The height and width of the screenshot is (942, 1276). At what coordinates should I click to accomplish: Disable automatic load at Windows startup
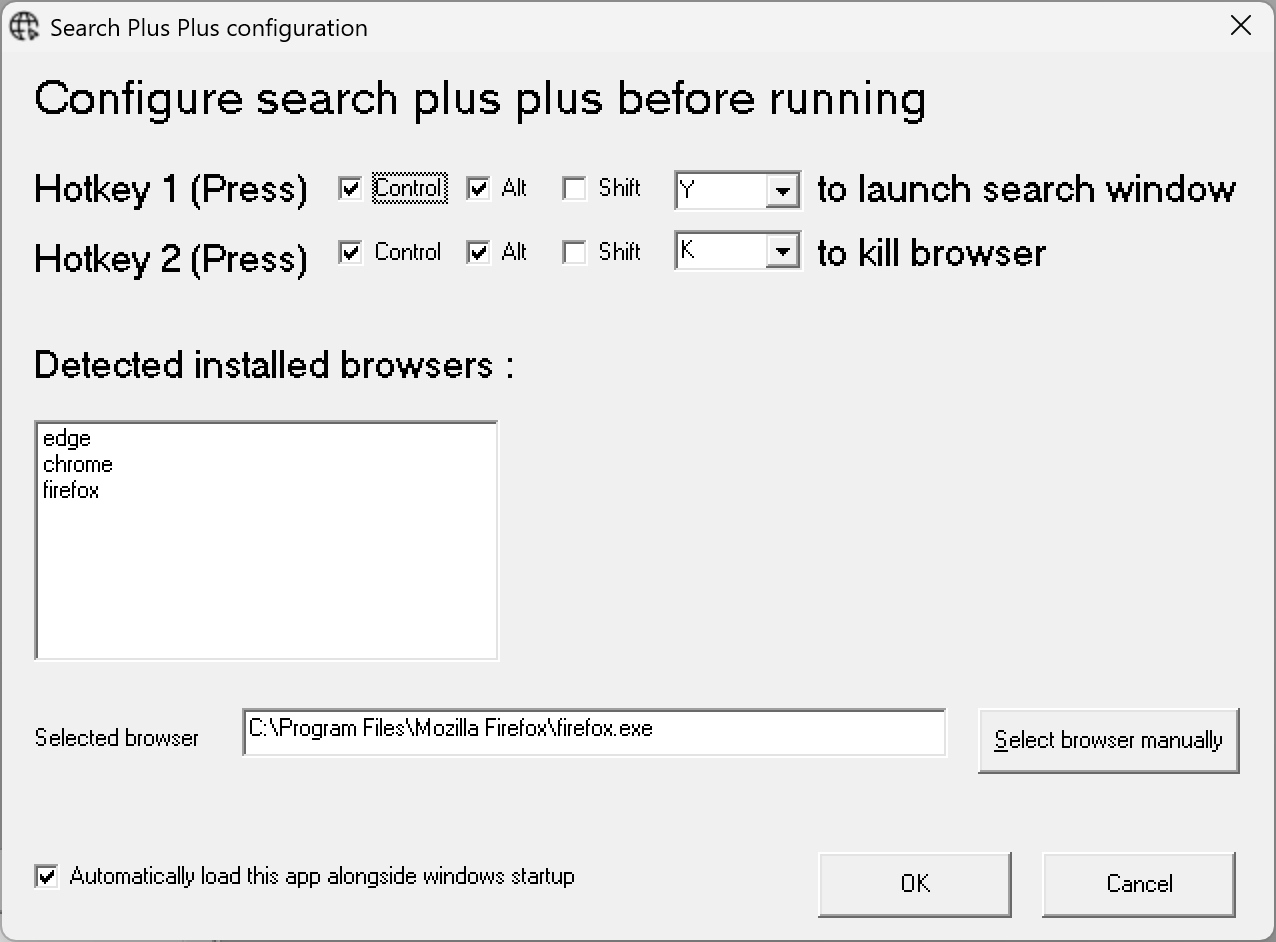47,877
